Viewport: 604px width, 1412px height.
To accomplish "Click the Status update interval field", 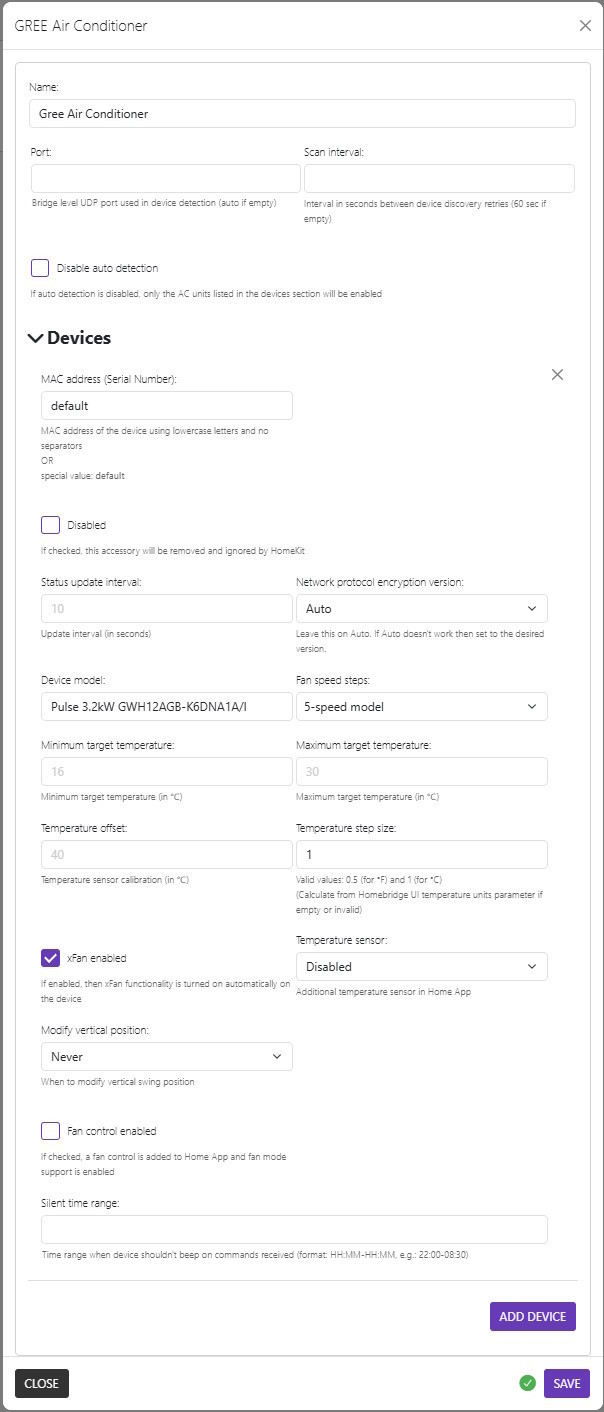I will pyautogui.click(x=167, y=608).
